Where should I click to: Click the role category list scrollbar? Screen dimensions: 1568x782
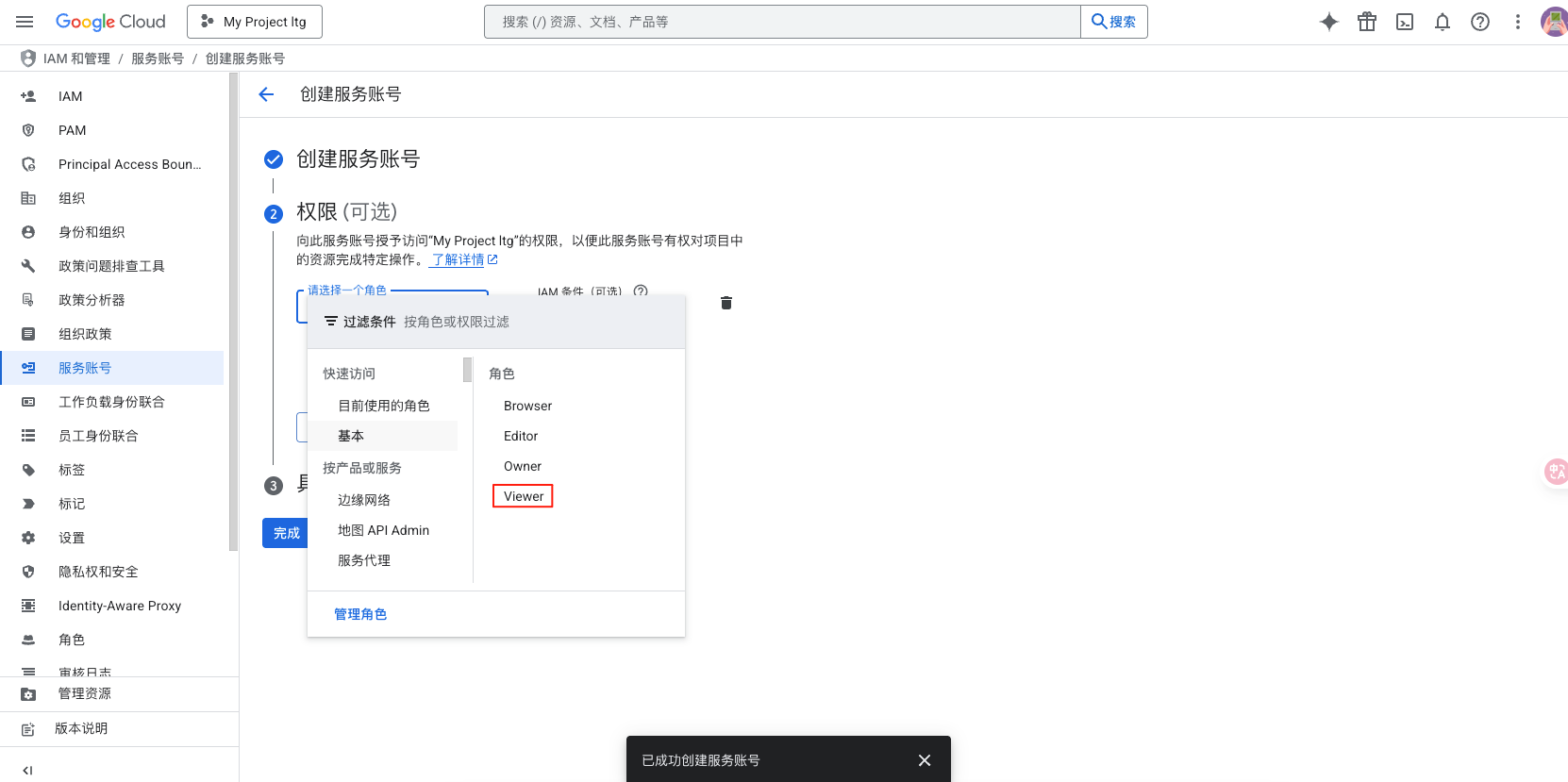click(x=467, y=370)
